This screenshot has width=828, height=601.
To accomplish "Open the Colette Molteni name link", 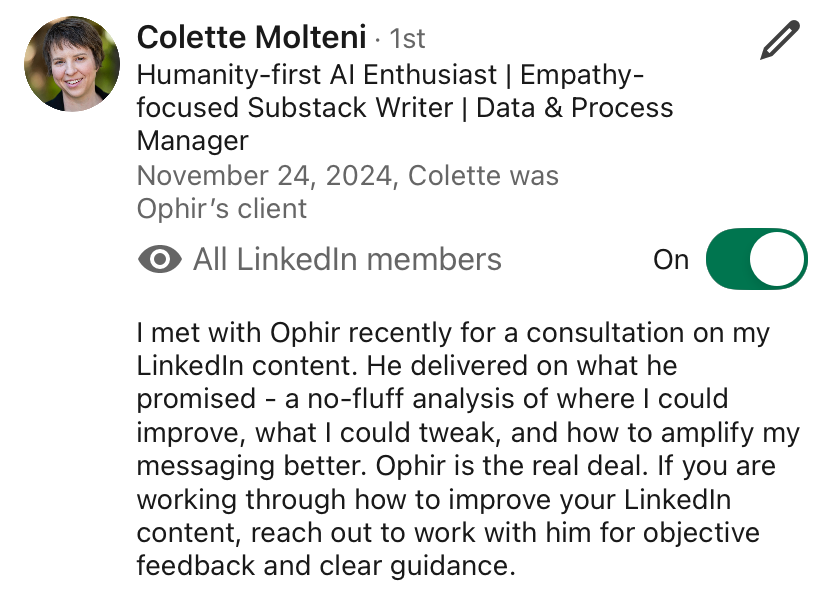I will [250, 38].
